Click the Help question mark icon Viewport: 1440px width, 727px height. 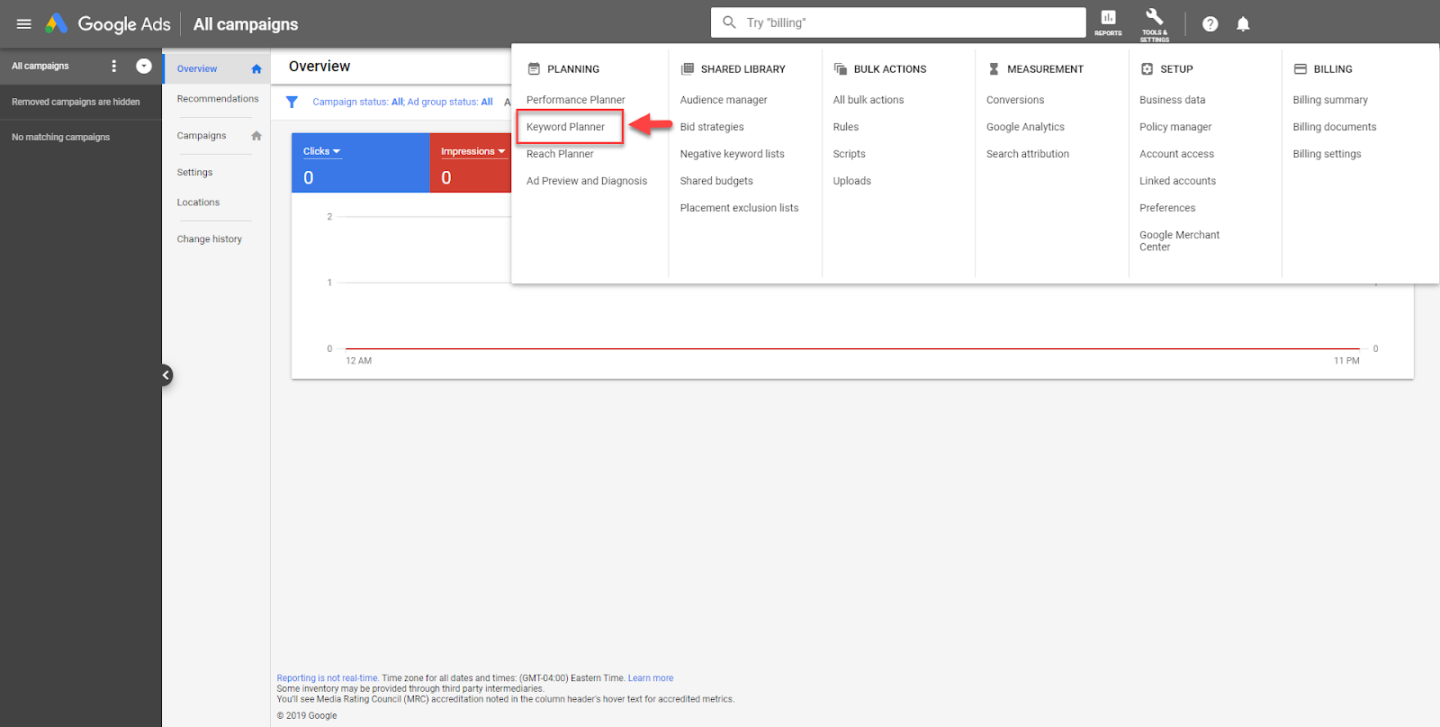click(x=1210, y=24)
